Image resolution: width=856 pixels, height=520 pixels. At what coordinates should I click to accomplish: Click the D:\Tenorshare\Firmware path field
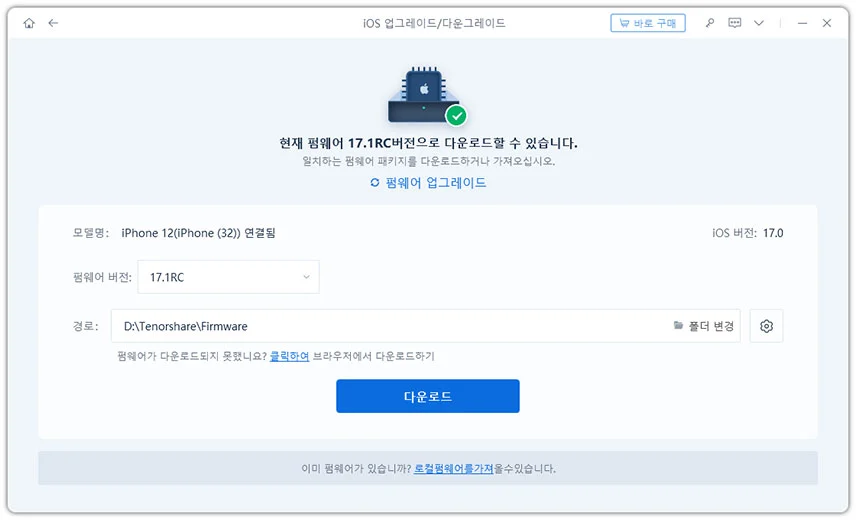coord(426,326)
